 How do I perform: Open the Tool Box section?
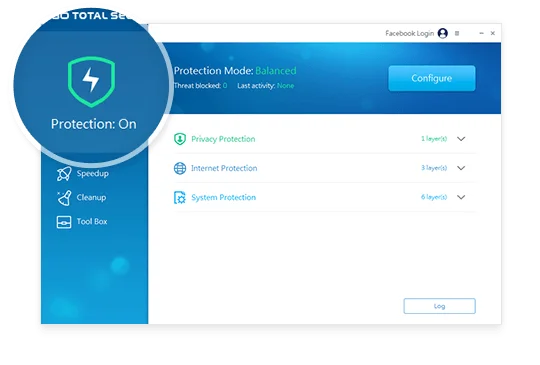pos(82,221)
